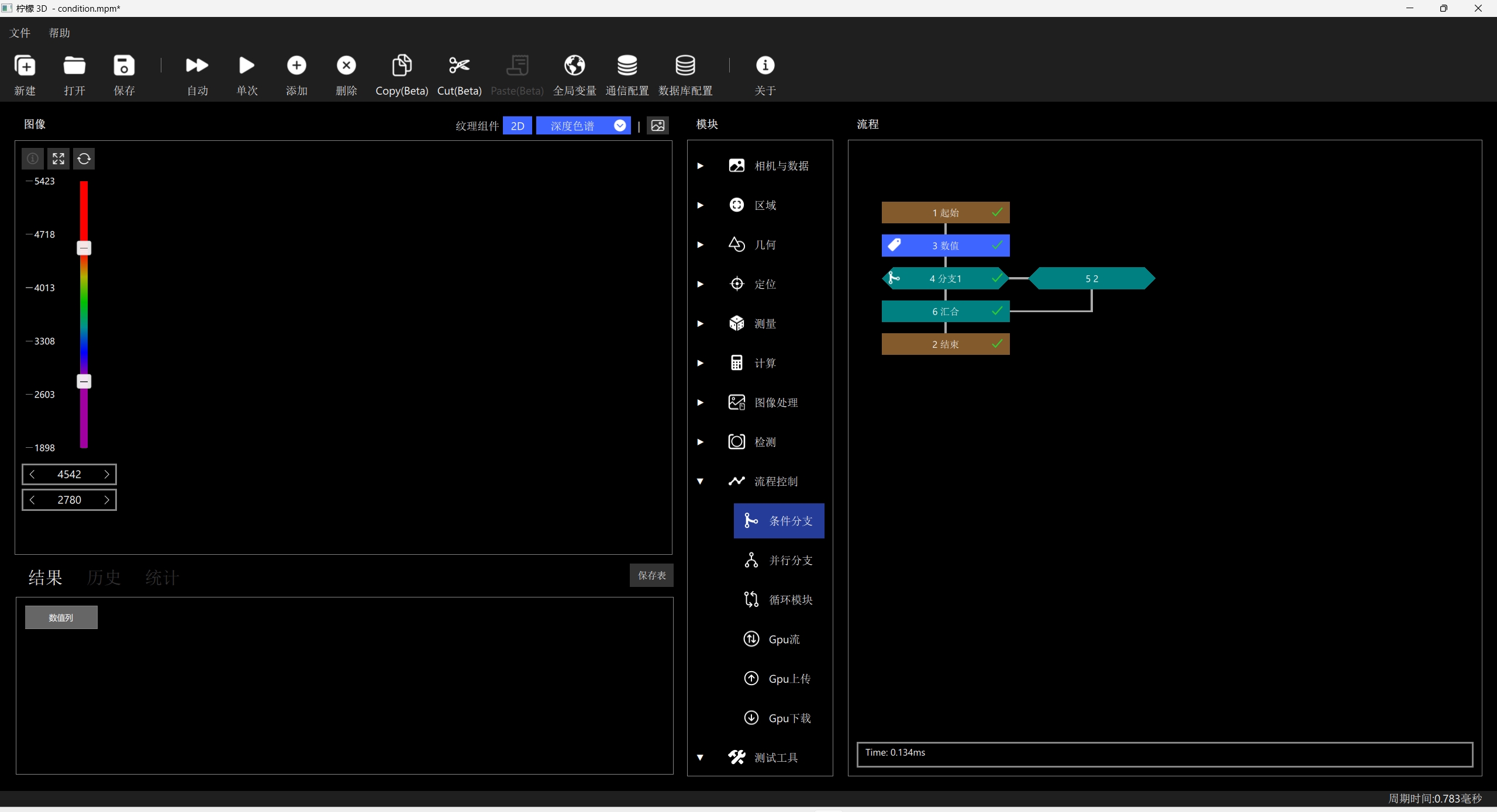Open 全局变量 global variables globe icon
The height and width of the screenshot is (812, 1497).
574,65
